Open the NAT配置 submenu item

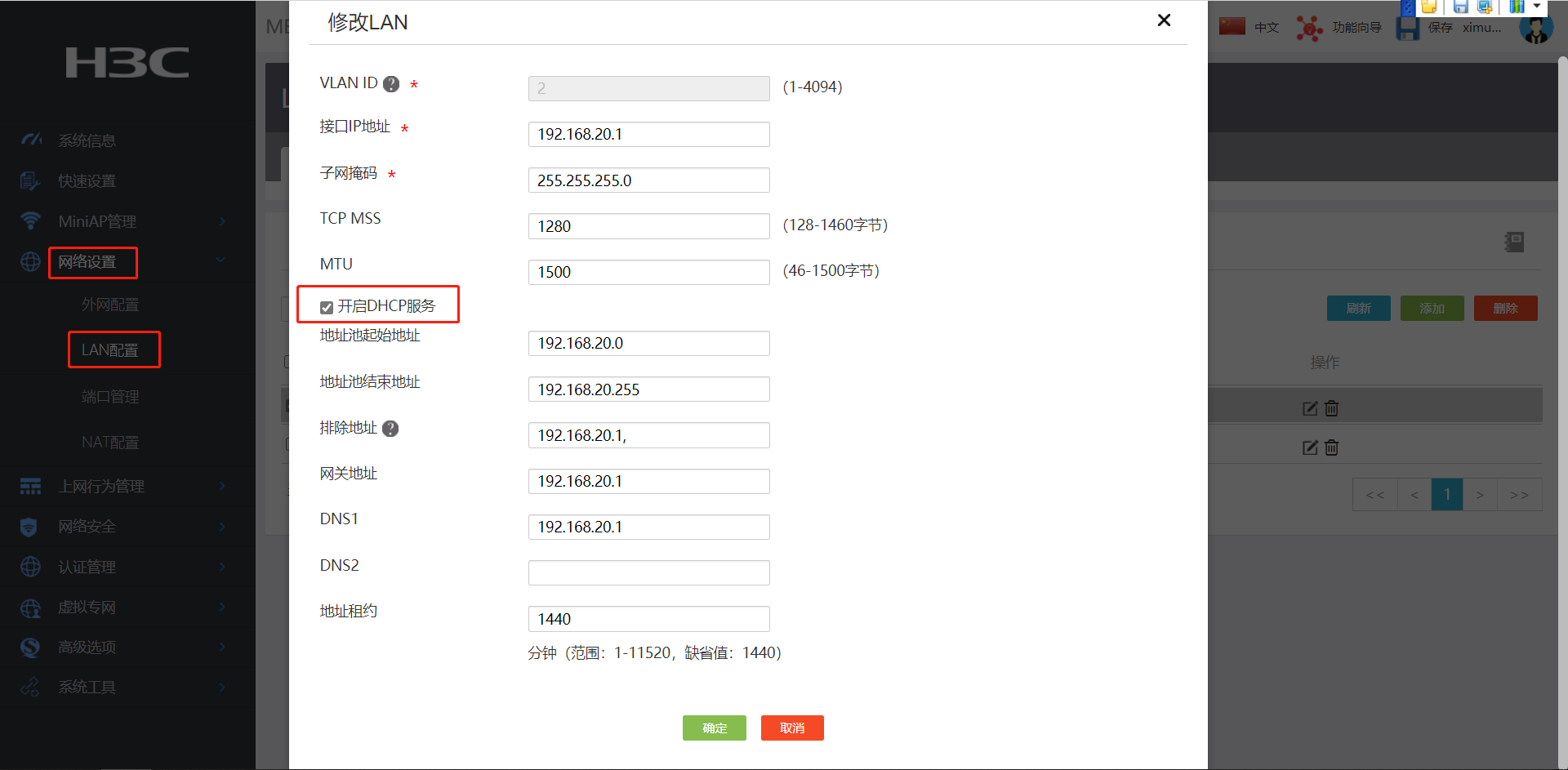(x=110, y=443)
